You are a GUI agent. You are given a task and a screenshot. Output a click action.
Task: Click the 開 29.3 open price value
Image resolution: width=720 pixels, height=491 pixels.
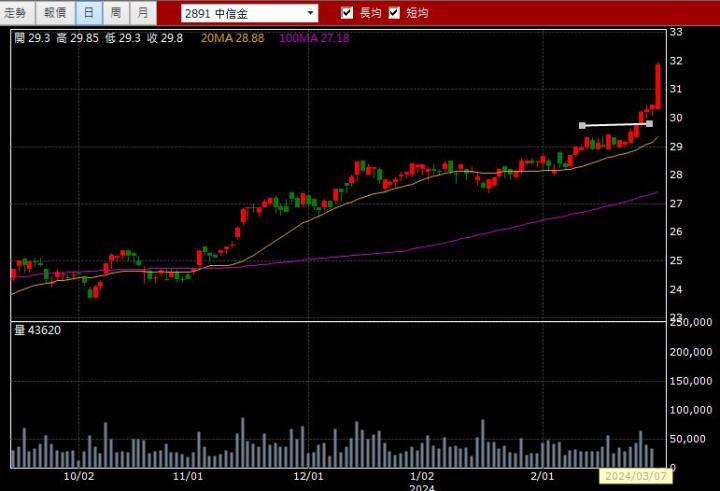(32, 38)
